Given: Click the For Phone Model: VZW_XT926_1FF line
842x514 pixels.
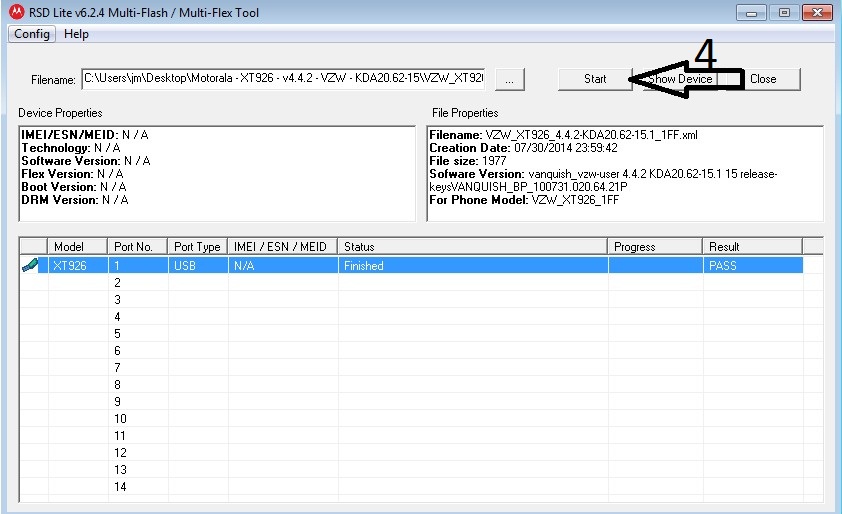Looking at the screenshot, I should (x=524, y=200).
